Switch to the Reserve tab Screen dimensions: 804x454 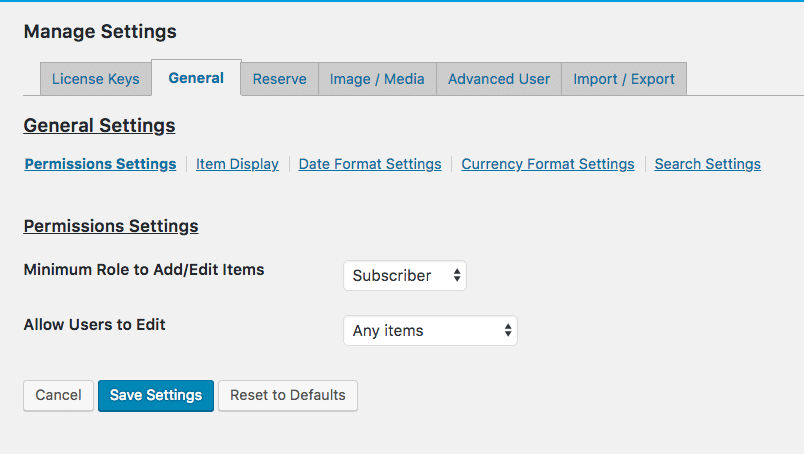tap(279, 79)
